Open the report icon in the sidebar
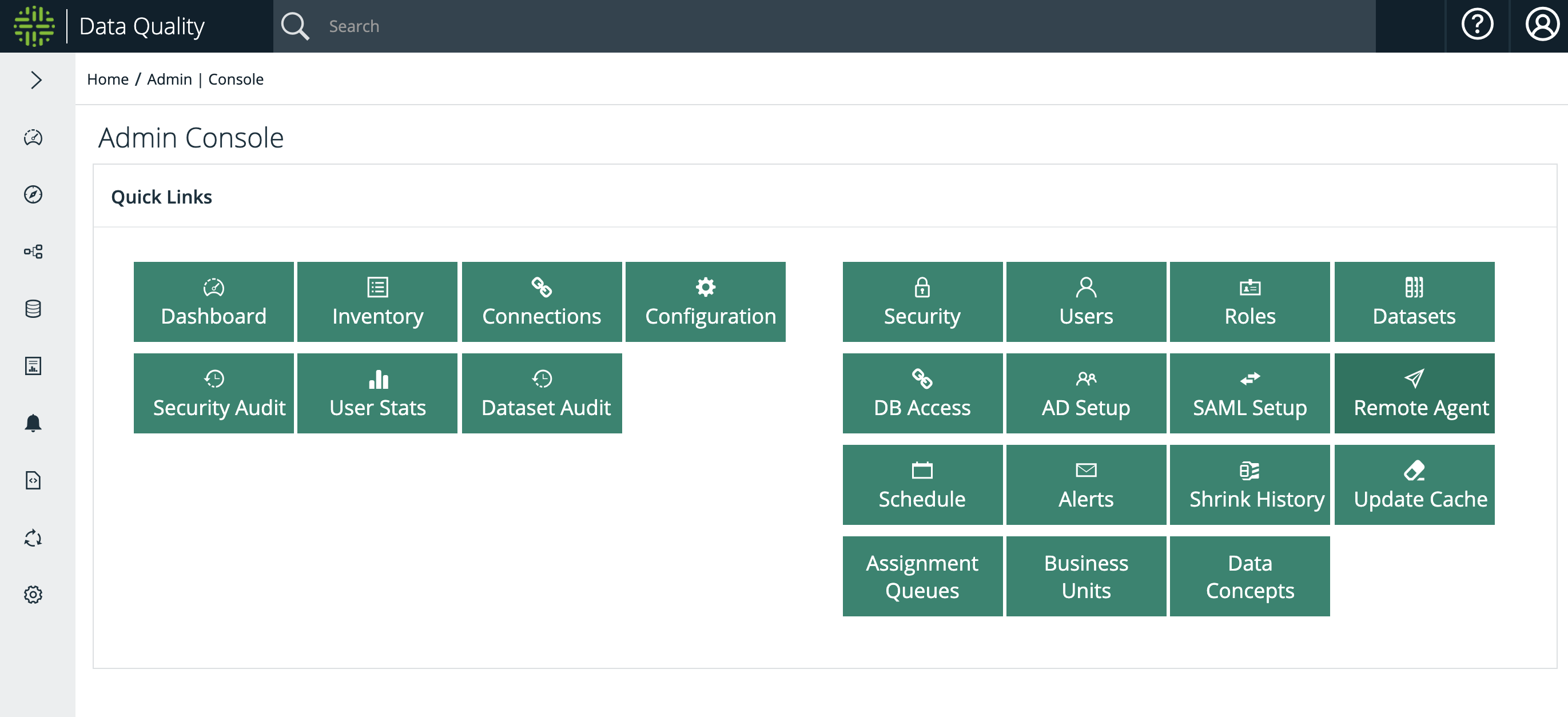Image resolution: width=1568 pixels, height=717 pixels. coord(34,366)
